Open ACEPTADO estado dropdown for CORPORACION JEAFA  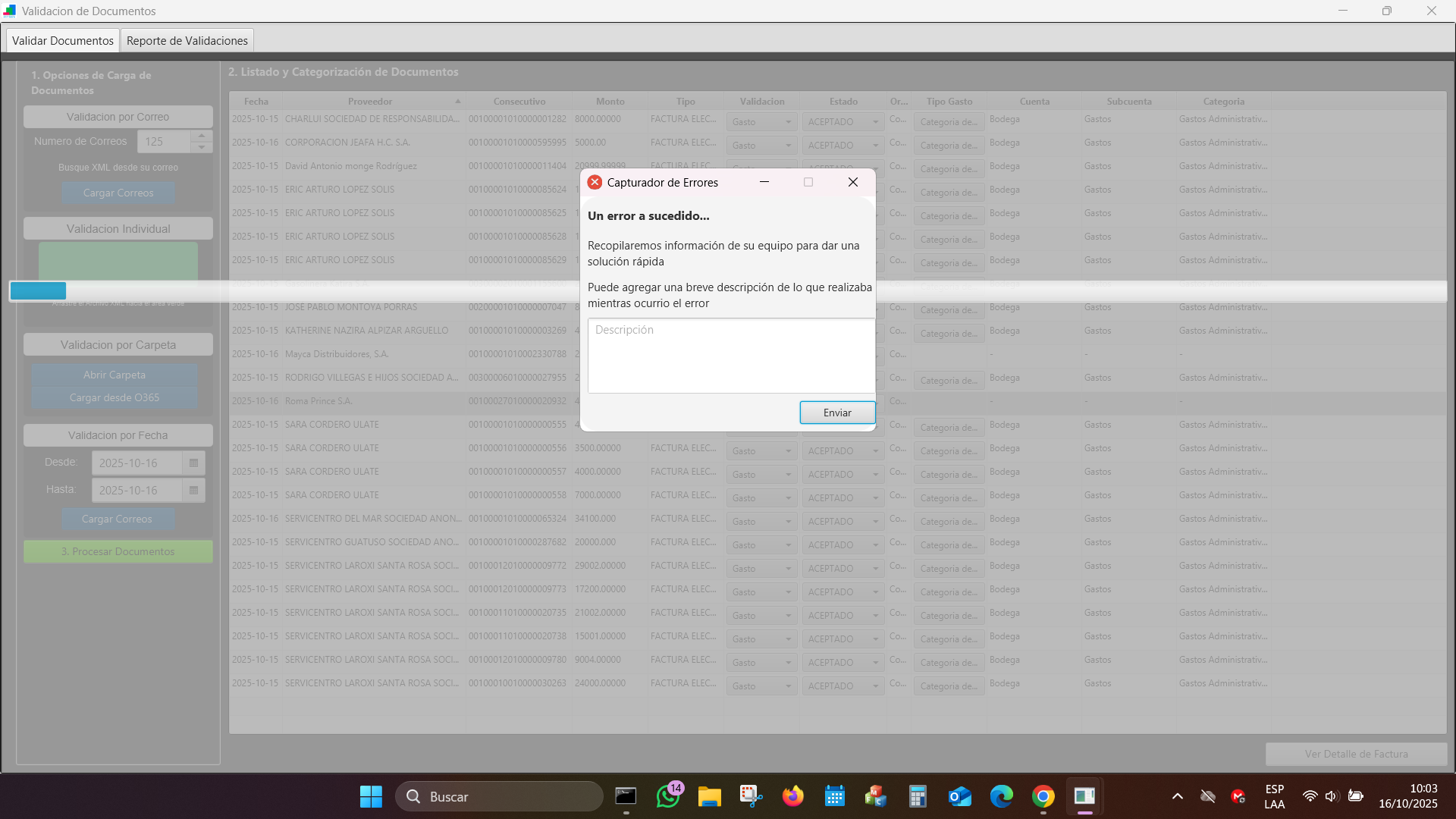tap(843, 146)
